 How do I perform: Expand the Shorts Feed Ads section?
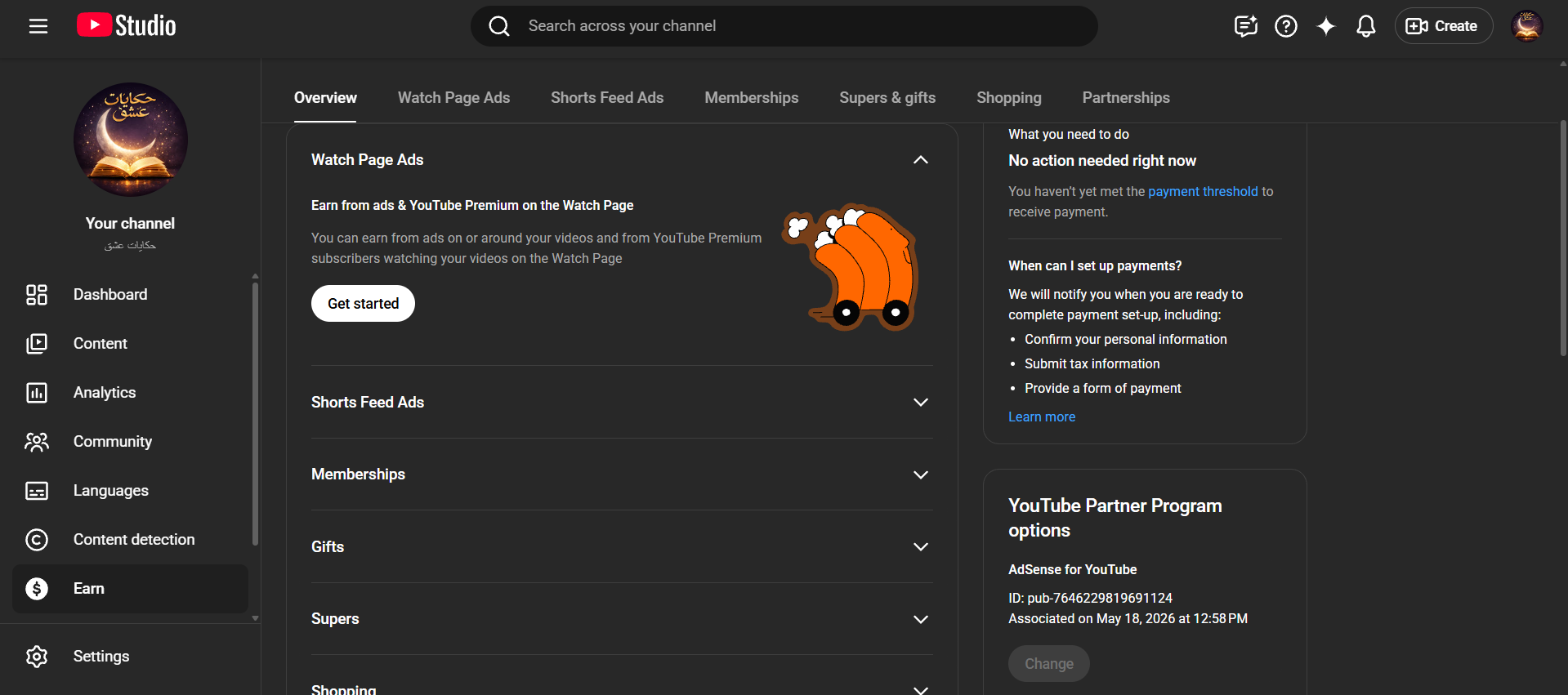click(x=921, y=403)
